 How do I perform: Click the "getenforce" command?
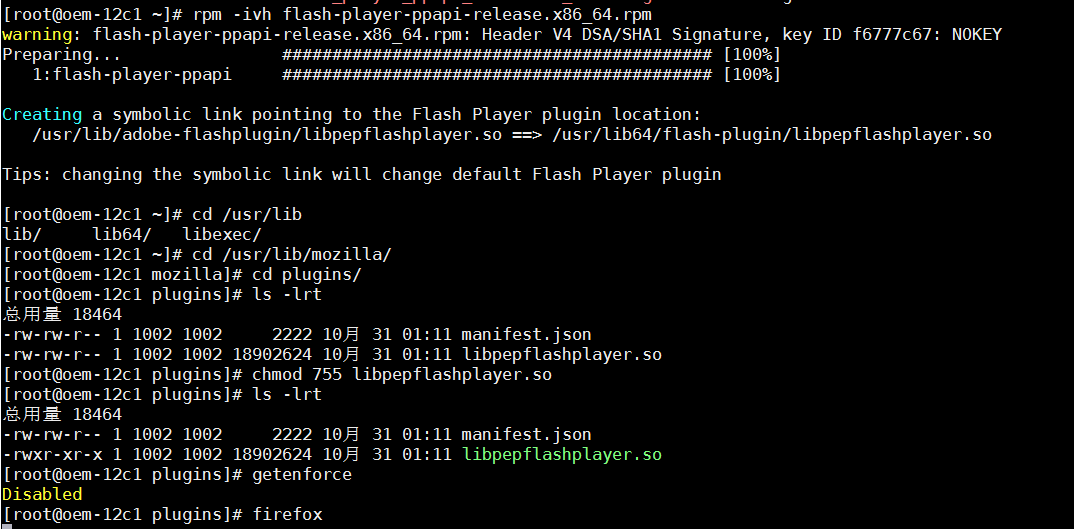click(302, 475)
